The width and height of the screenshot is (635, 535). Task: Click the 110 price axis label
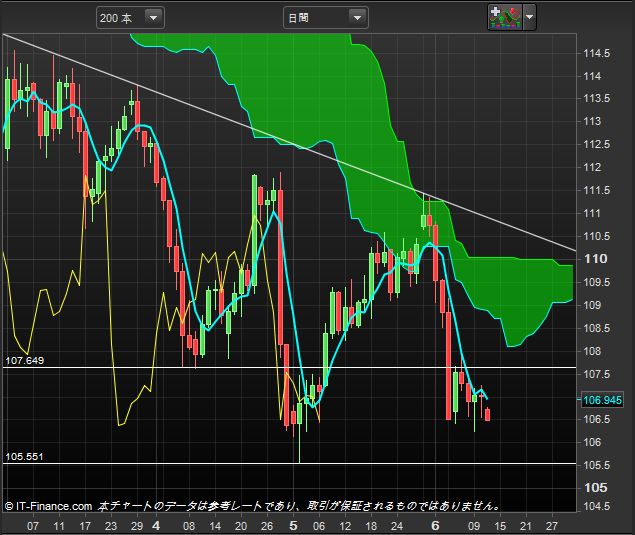coord(595,259)
